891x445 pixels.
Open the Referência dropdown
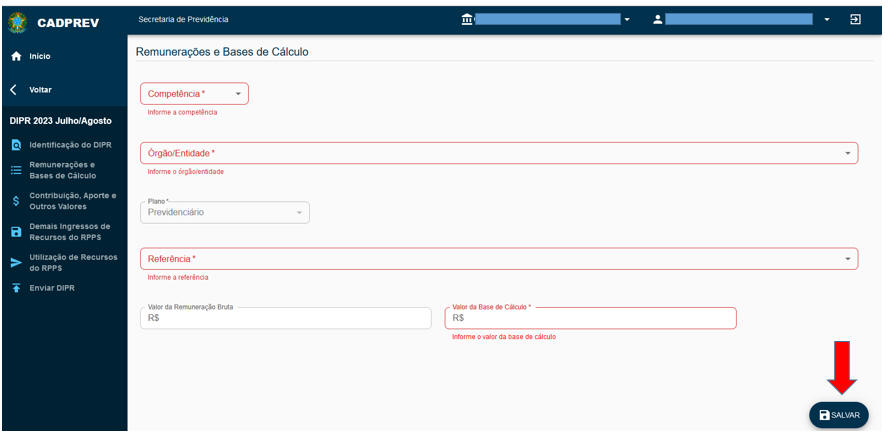coord(848,259)
